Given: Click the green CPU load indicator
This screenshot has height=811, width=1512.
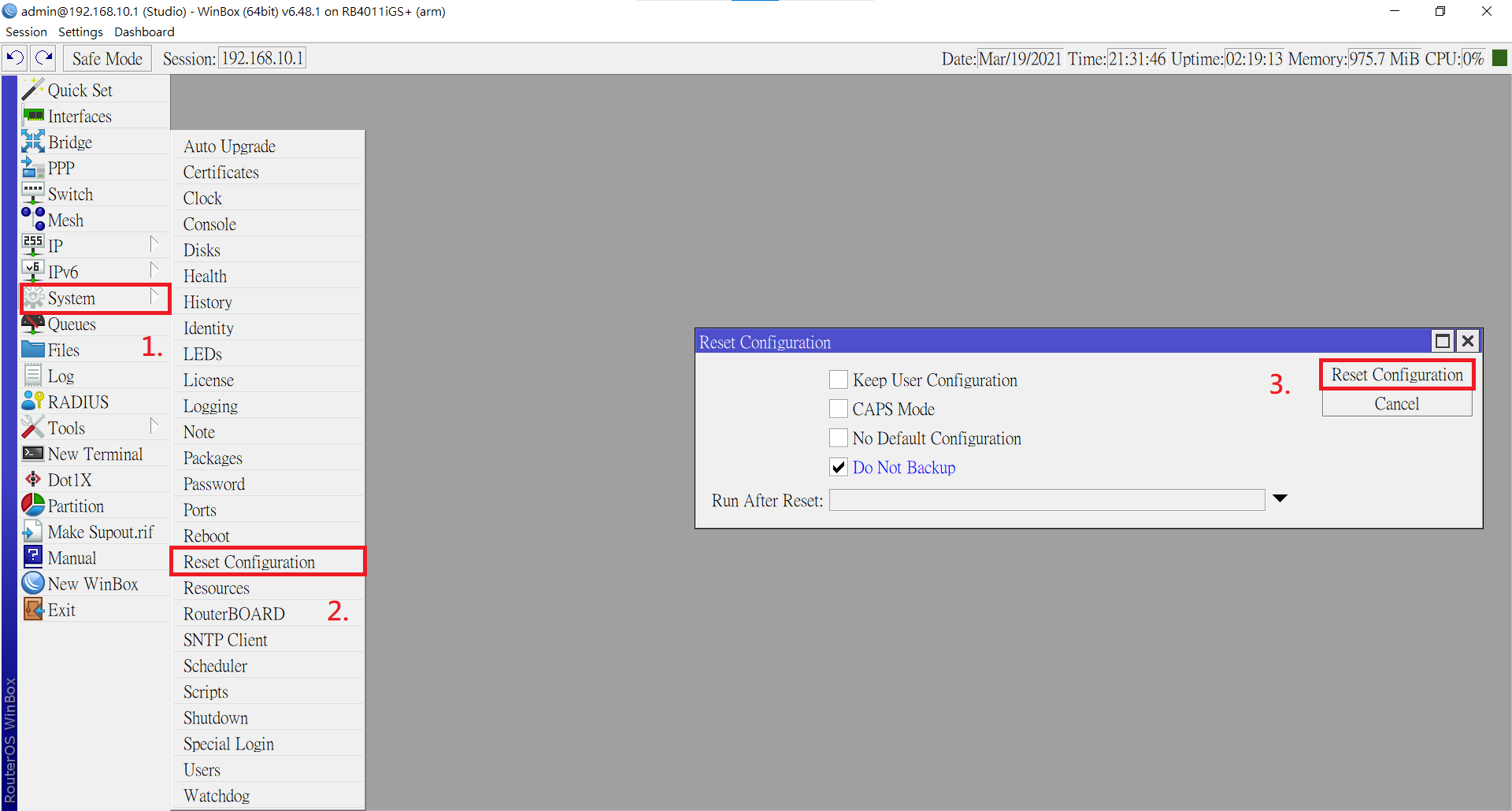Looking at the screenshot, I should tap(1499, 58).
